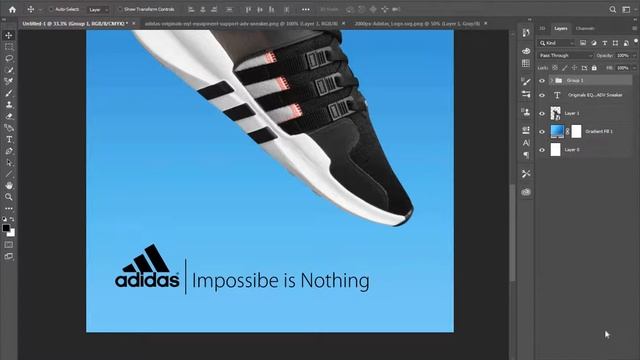This screenshot has width=640, height=360.
Task: Filter layers by type layers icon
Action: click(x=604, y=43)
